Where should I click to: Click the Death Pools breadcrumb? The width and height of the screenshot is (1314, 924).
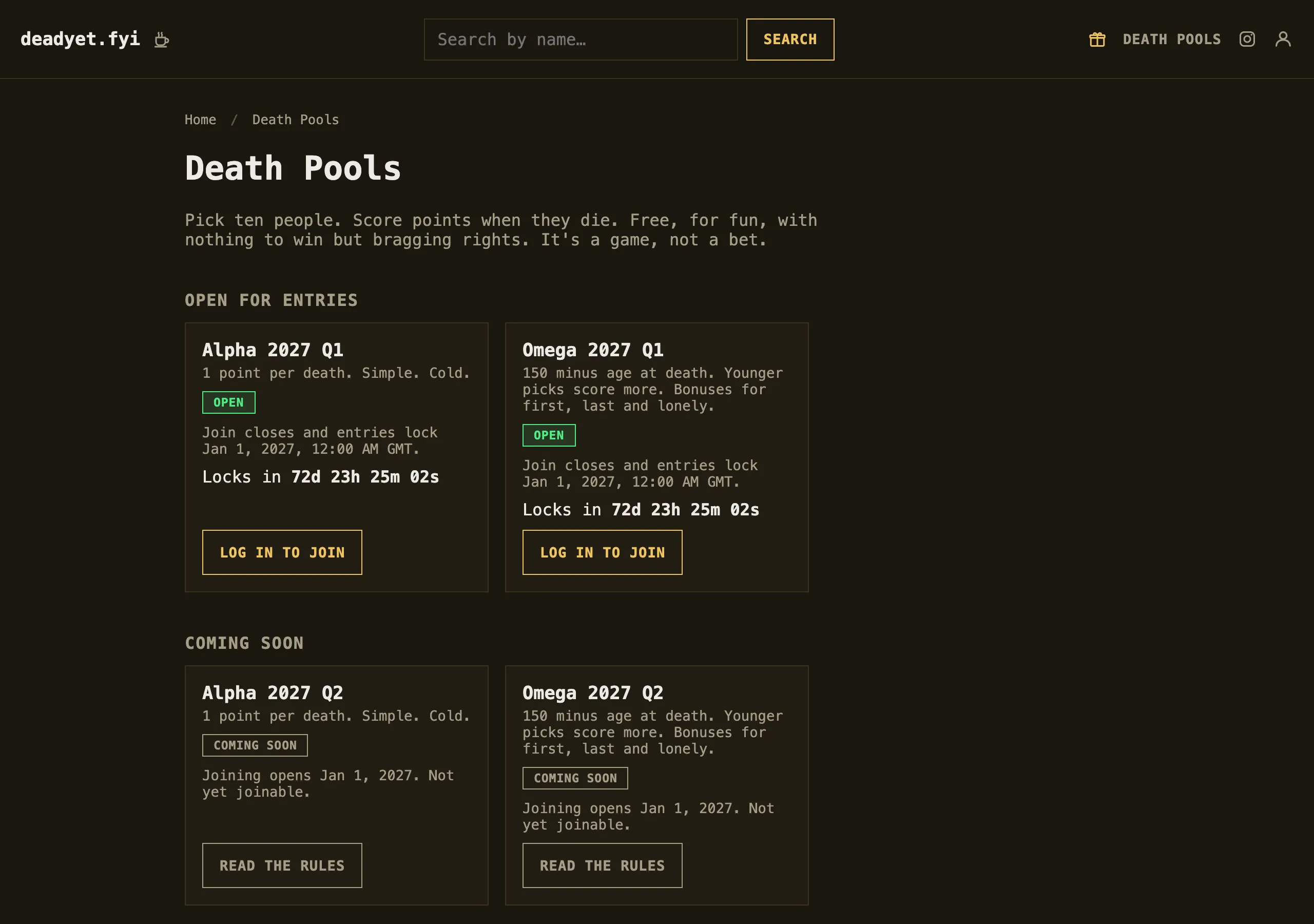click(x=295, y=120)
